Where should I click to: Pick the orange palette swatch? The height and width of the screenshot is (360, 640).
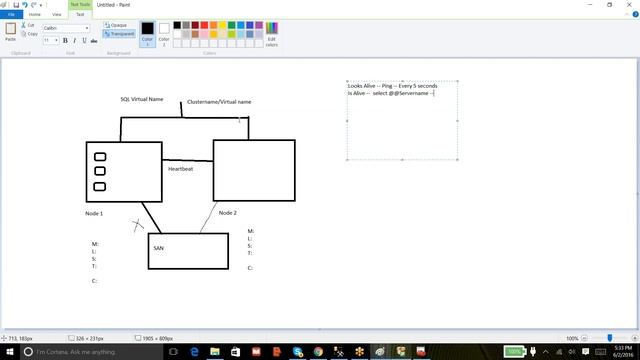(x=213, y=25)
